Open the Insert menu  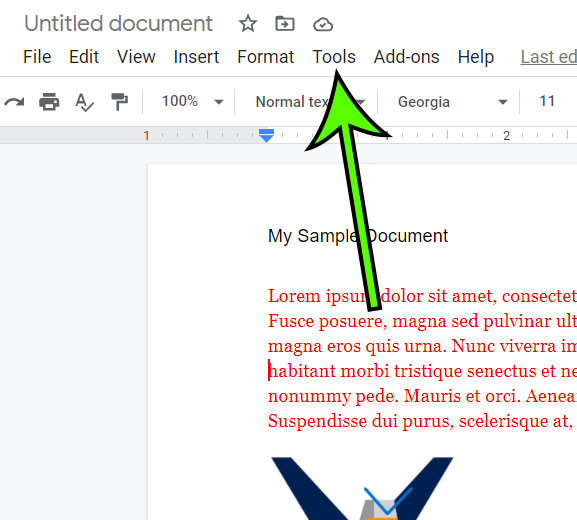click(196, 57)
